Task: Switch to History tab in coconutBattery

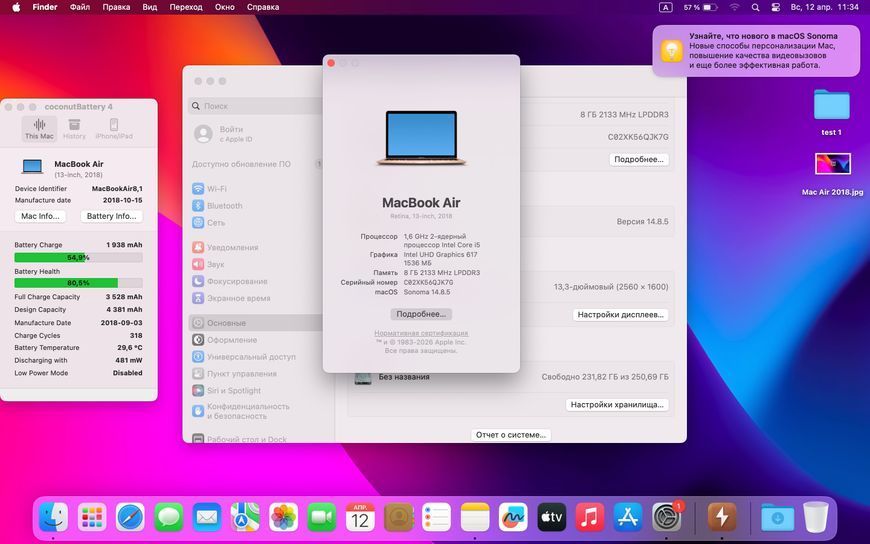Action: click(74, 129)
